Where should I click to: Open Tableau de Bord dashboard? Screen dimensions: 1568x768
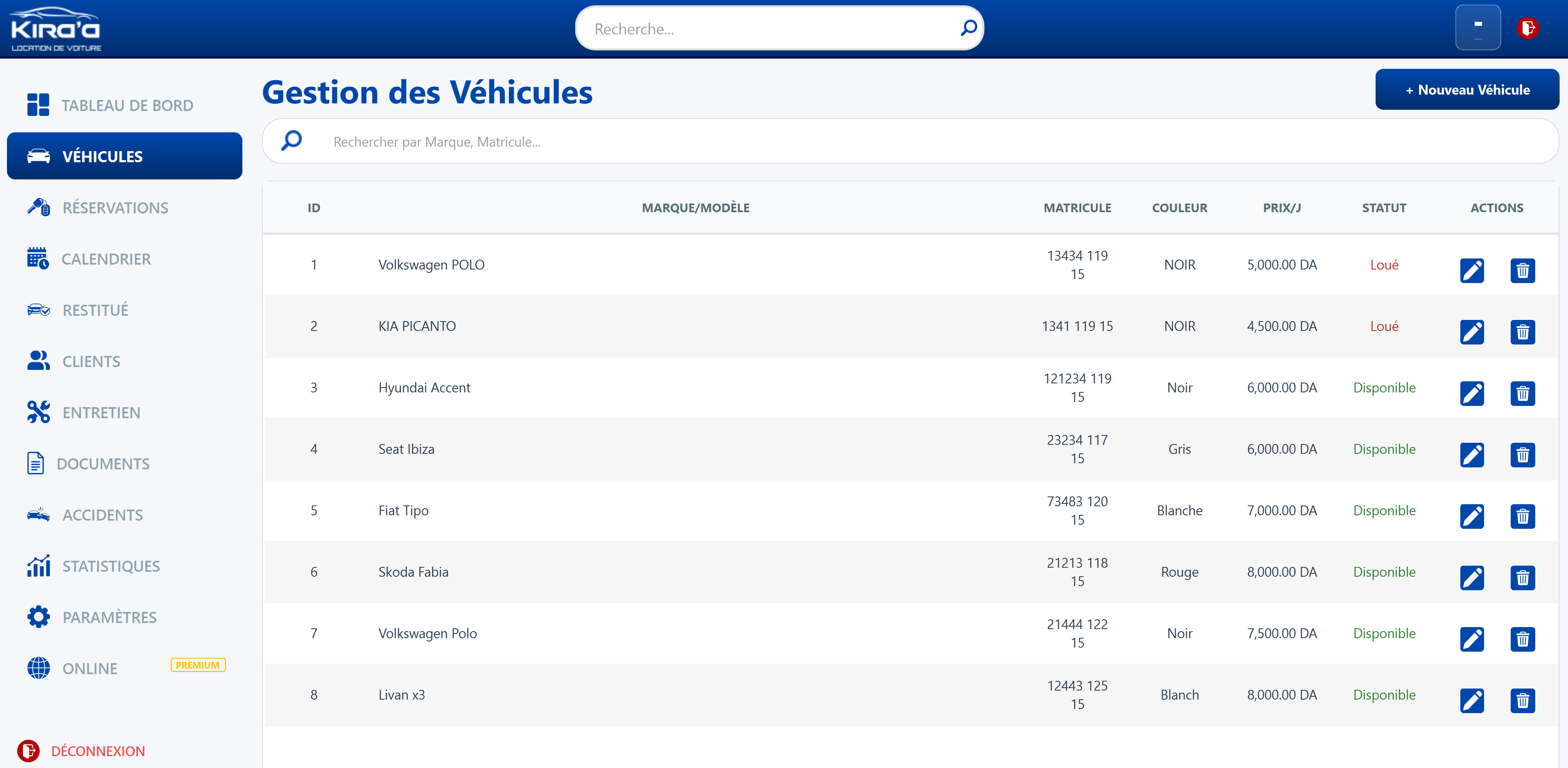point(124,105)
